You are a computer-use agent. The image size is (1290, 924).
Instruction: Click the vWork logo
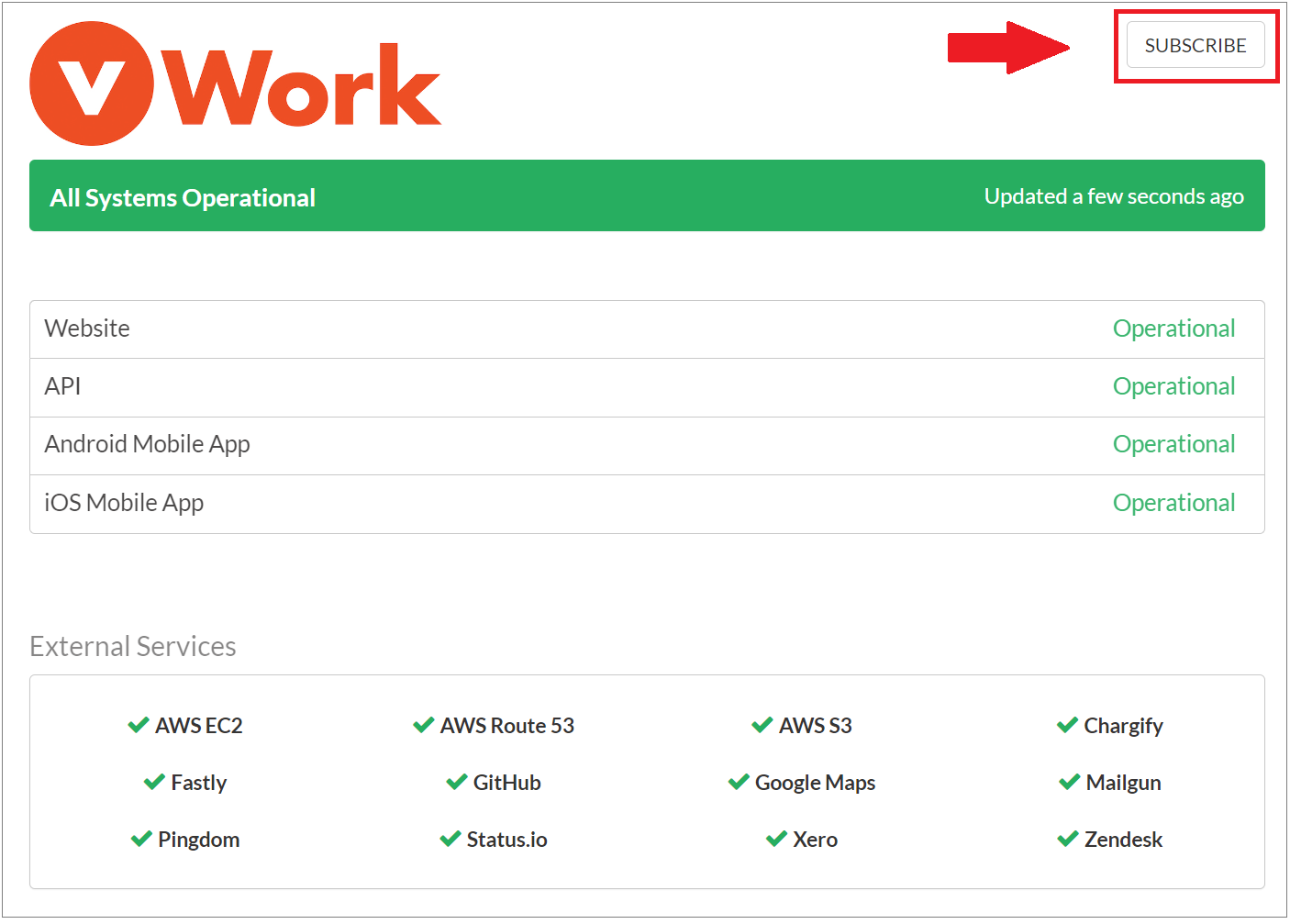click(x=236, y=83)
